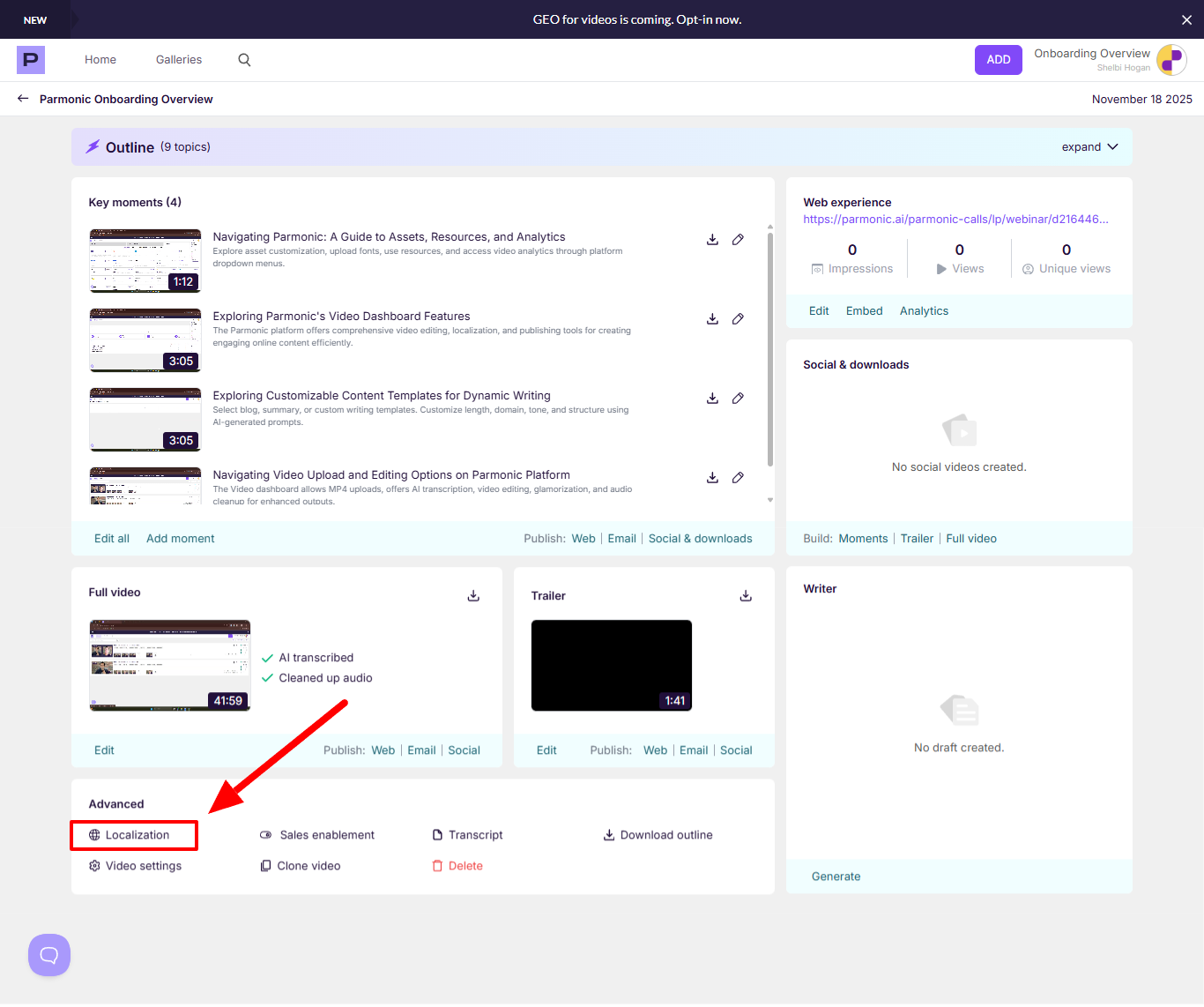The height and width of the screenshot is (1007, 1204).
Task: Click Generate in the Writer panel
Action: pos(836,876)
